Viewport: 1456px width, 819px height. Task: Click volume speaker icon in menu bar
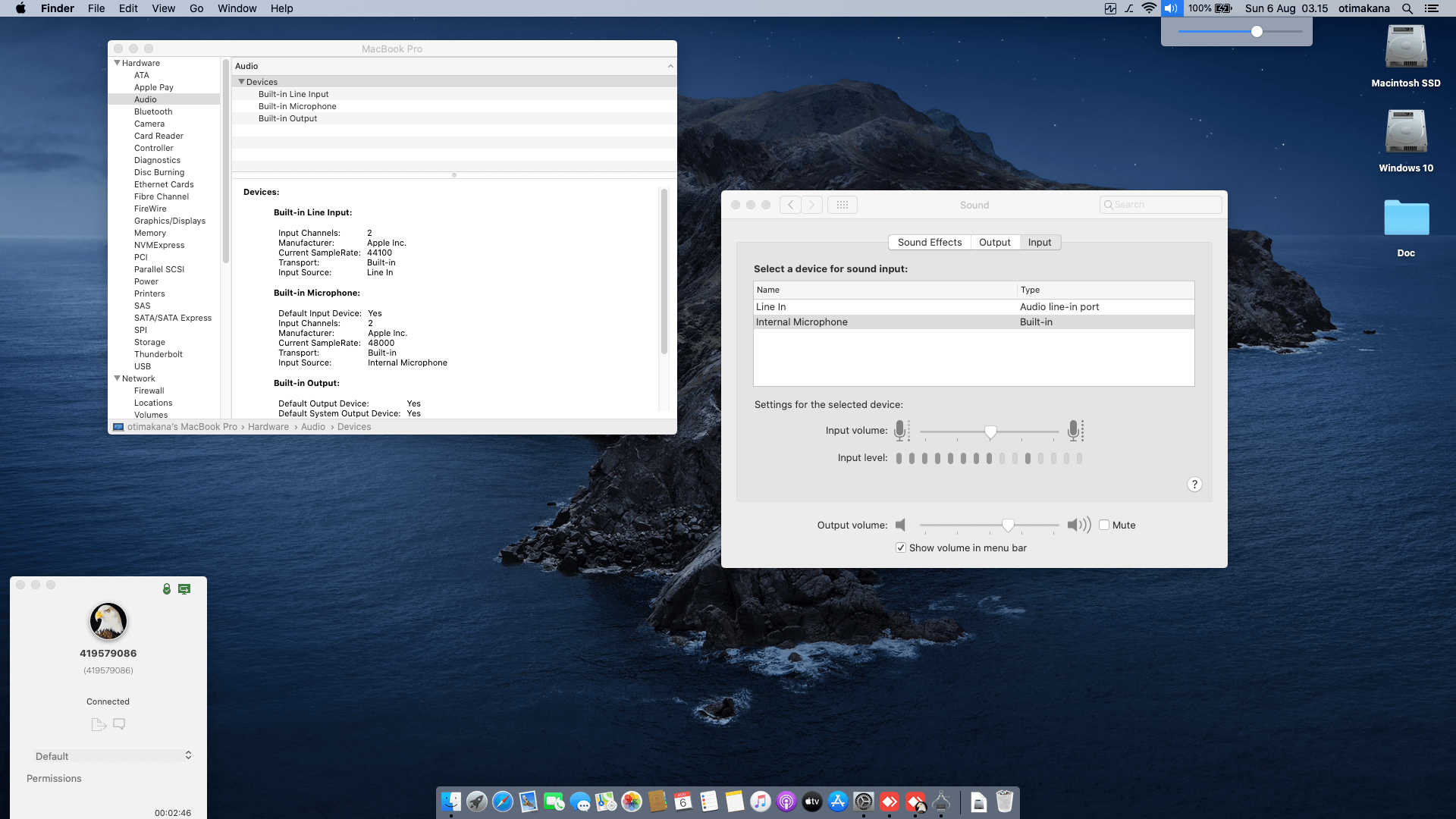1172,8
